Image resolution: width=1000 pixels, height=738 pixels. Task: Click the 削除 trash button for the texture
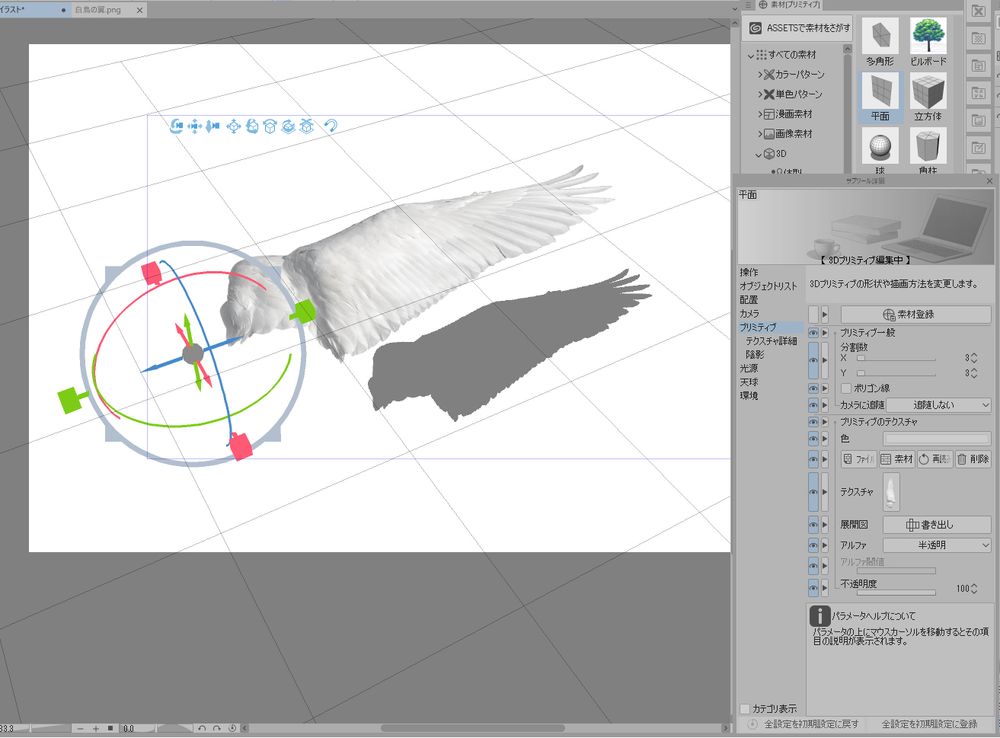[973, 459]
